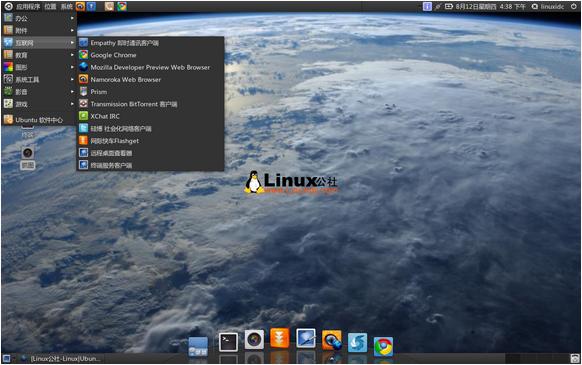Viewport: 582px width, 365px height.
Task: Click the power session button
Action: [573, 6]
